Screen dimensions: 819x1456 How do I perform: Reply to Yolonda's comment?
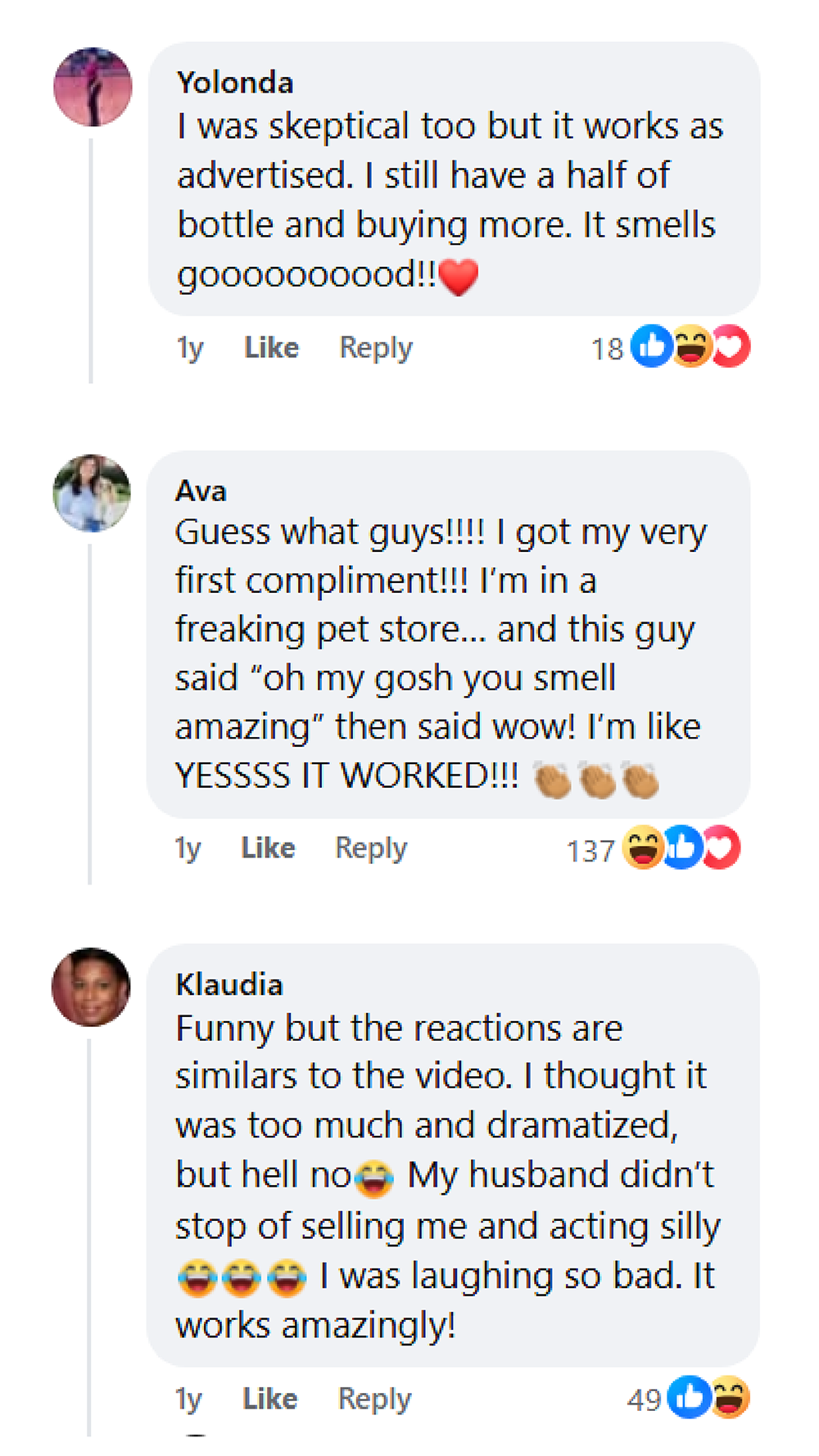click(x=374, y=346)
